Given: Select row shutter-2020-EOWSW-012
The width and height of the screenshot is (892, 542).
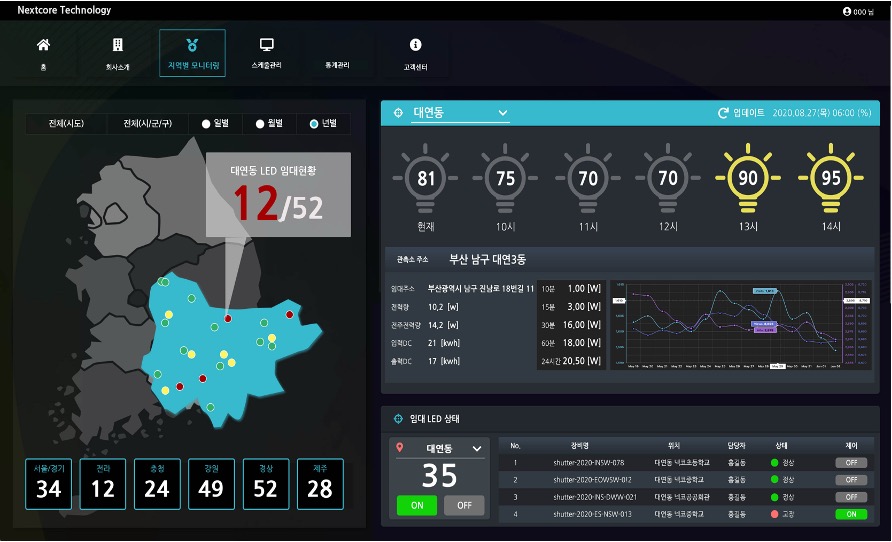Looking at the screenshot, I should pos(686,479).
